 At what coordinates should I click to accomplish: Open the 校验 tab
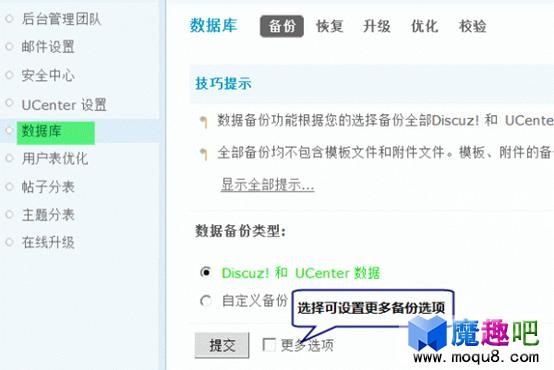click(472, 26)
